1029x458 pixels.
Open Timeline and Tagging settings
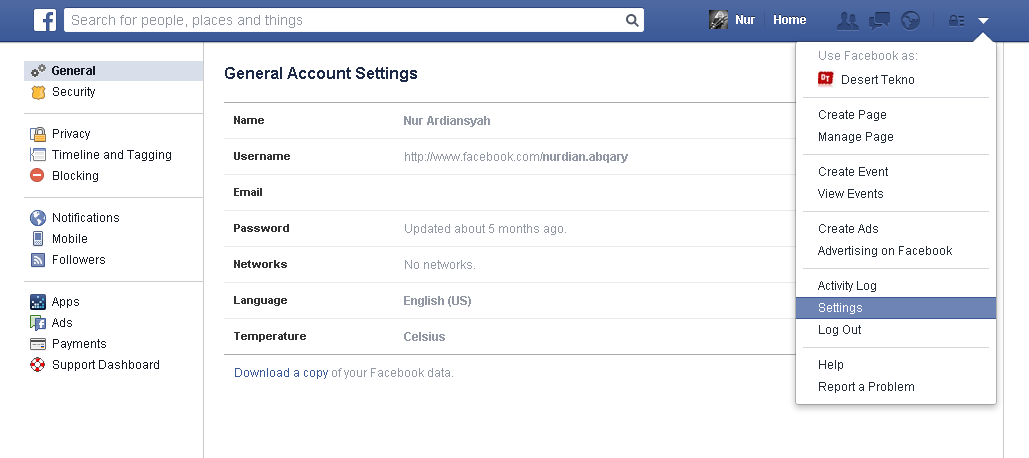[114, 155]
